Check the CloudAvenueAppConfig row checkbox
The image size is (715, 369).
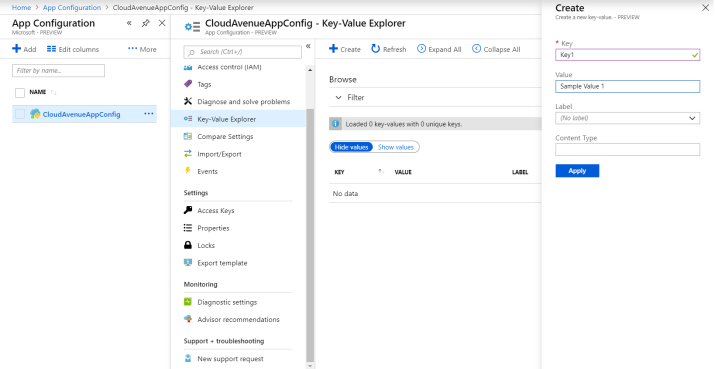(20, 114)
